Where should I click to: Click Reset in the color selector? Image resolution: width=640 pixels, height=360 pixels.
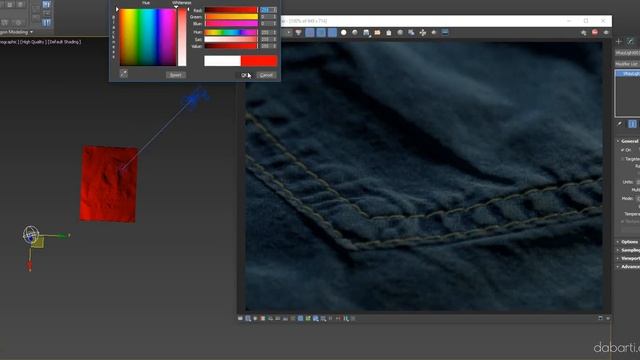coord(176,75)
